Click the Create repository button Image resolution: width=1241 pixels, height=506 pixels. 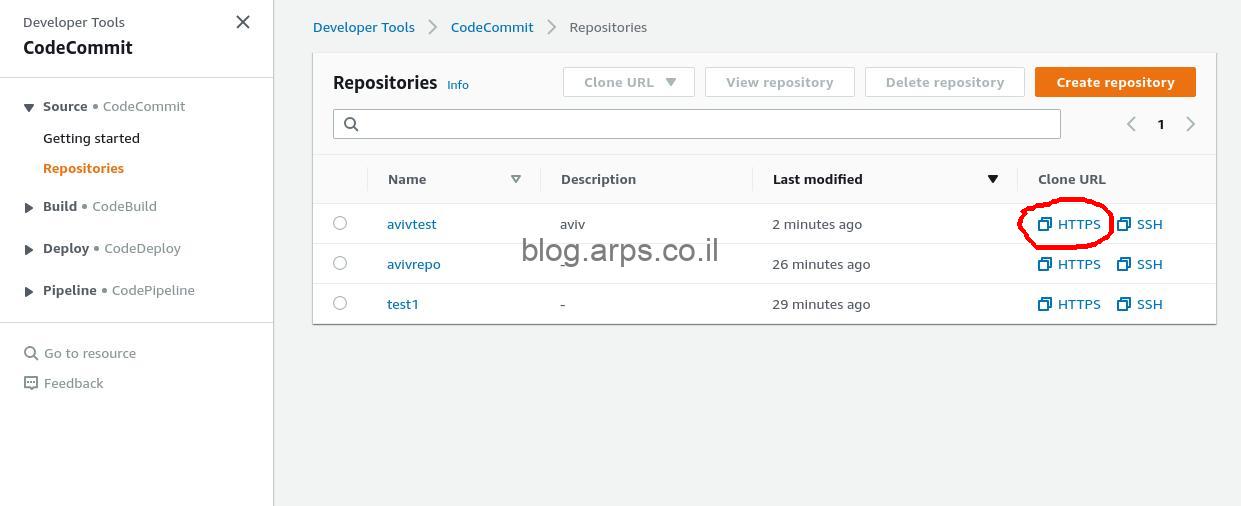1115,82
